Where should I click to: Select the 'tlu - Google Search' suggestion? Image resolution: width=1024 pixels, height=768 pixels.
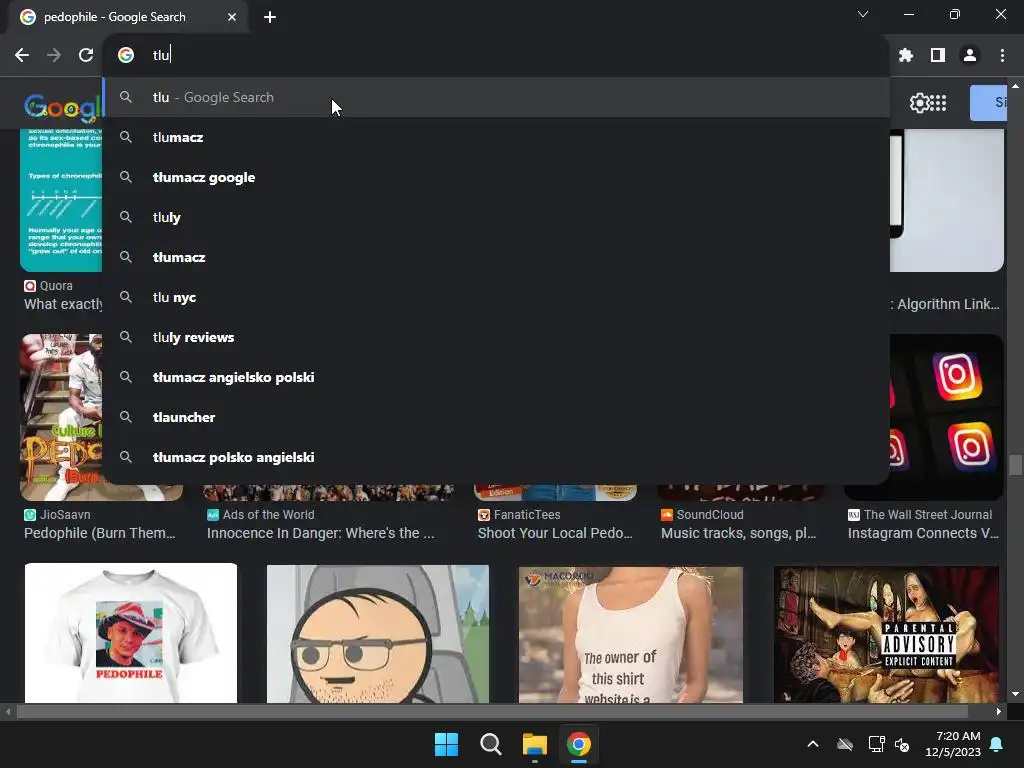pos(496,97)
